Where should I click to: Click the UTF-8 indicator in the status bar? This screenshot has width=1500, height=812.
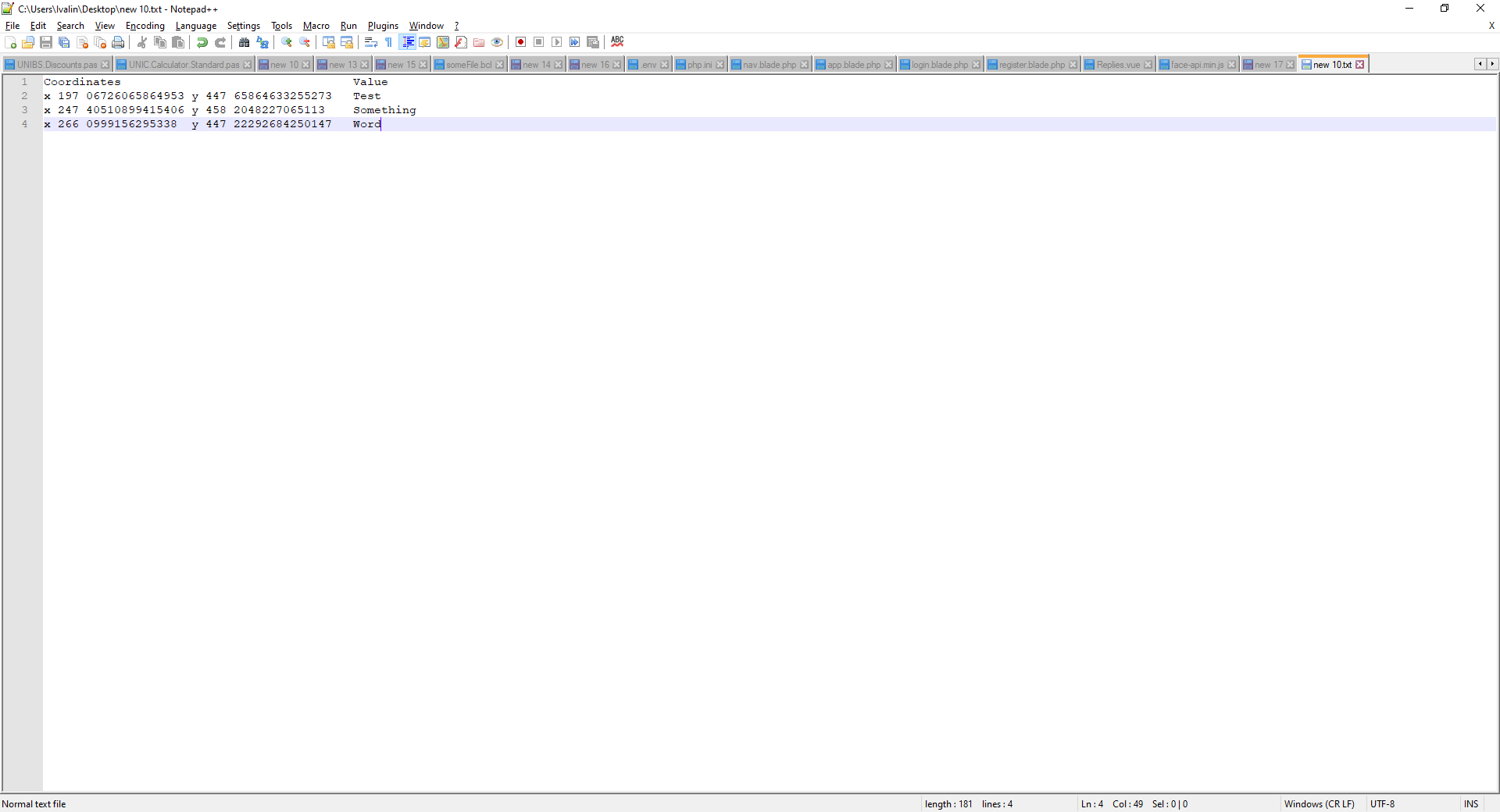(x=1383, y=803)
